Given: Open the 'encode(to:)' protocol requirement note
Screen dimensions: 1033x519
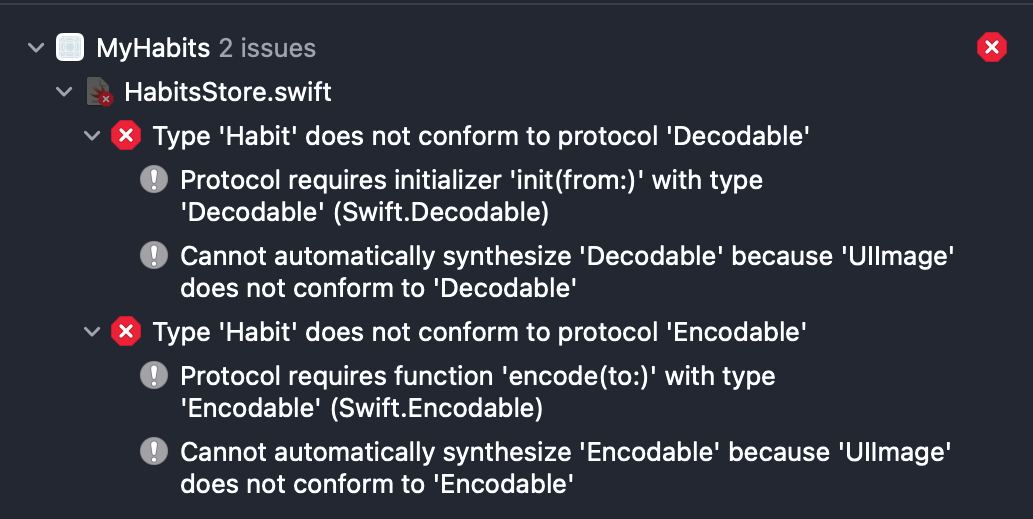Looking at the screenshot, I should (478, 392).
